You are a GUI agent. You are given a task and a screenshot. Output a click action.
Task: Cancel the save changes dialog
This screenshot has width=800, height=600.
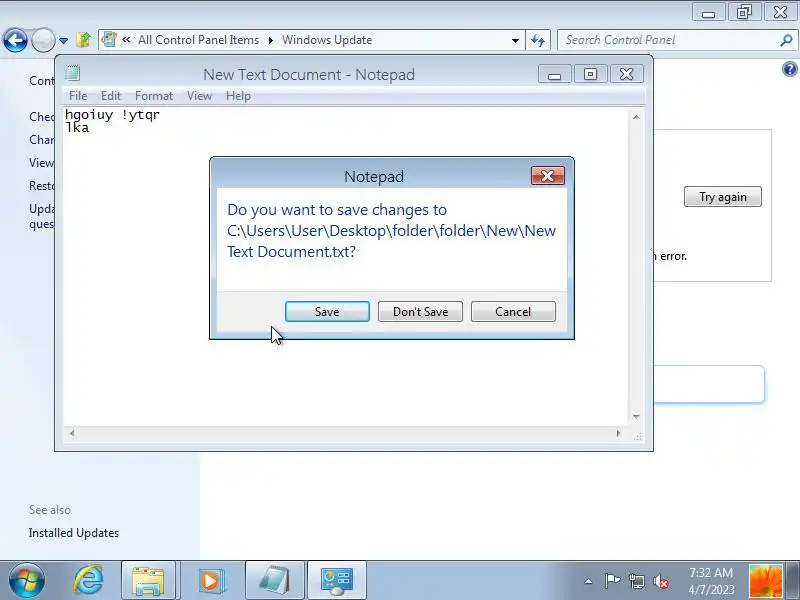(x=513, y=311)
